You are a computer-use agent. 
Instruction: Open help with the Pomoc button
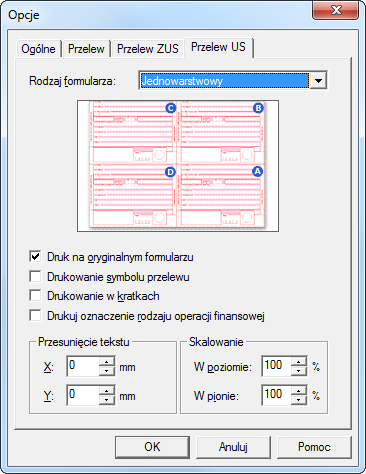pos(314,447)
